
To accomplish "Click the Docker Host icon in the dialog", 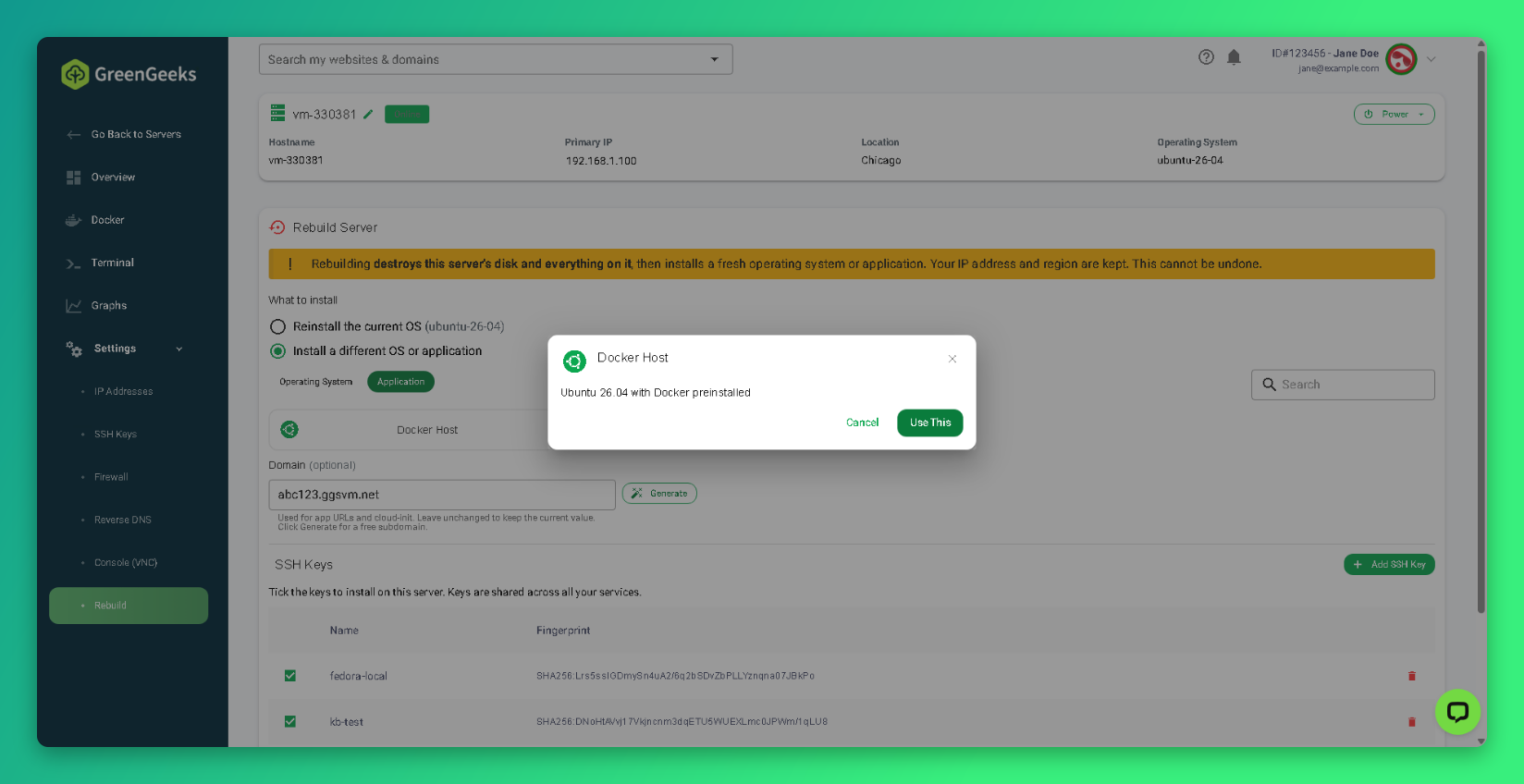I will (574, 361).
